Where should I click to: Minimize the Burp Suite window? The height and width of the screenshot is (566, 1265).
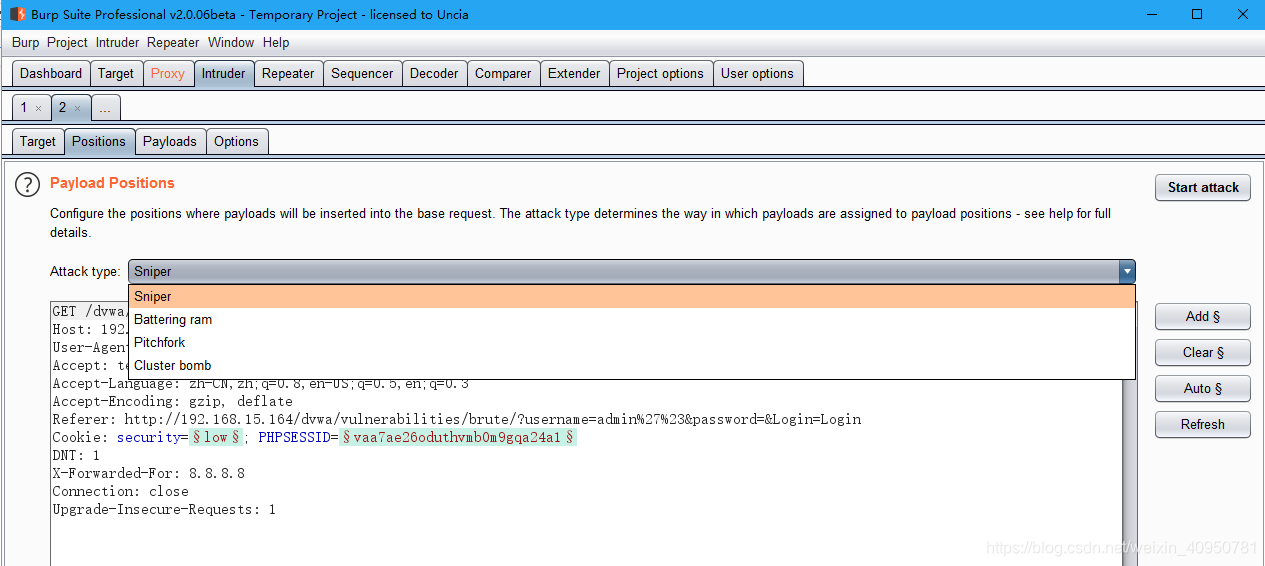pyautogui.click(x=1150, y=14)
